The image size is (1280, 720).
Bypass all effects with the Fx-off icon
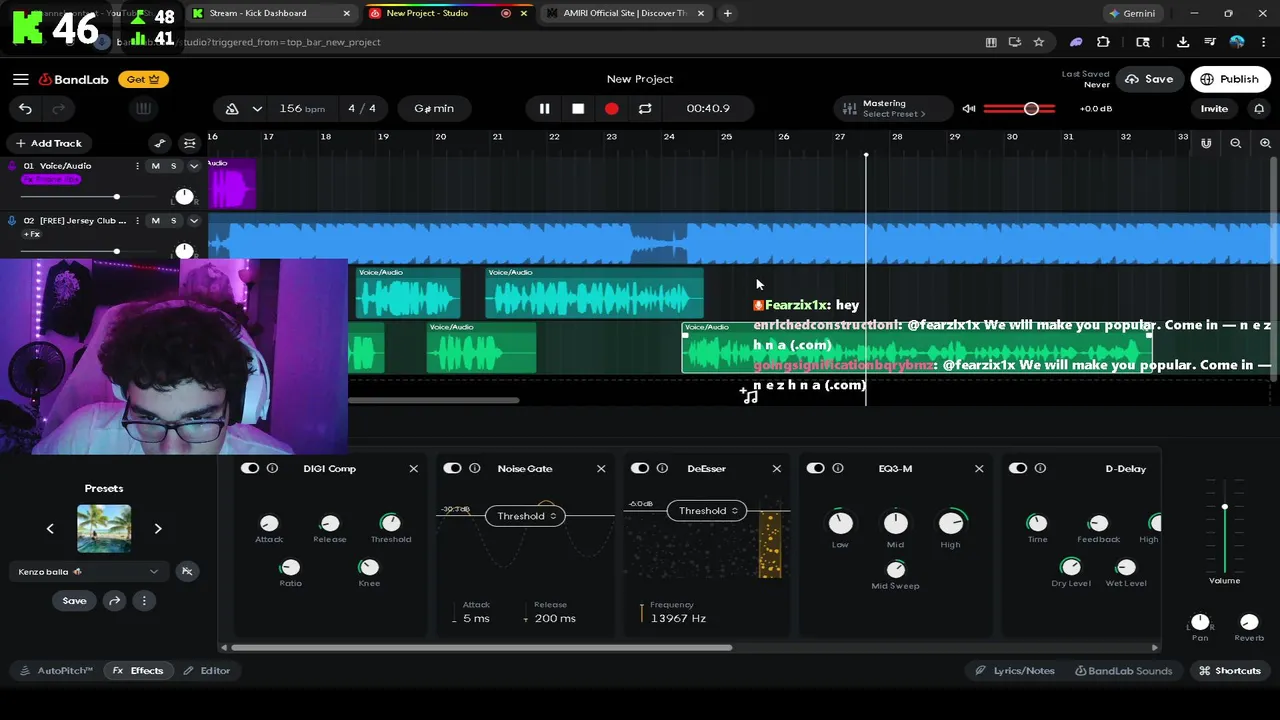(x=186, y=571)
